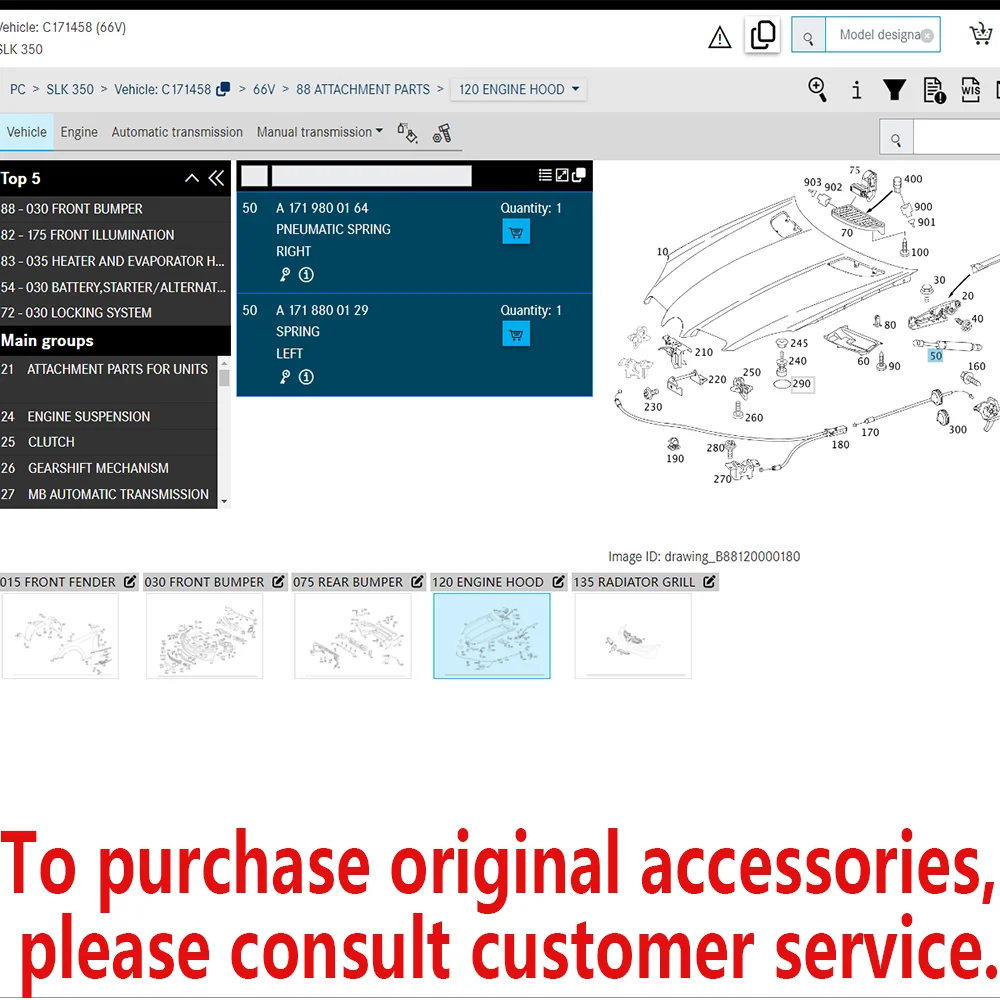Click the Model designation input field
Screen dimensions: 1000x1000
(883, 35)
